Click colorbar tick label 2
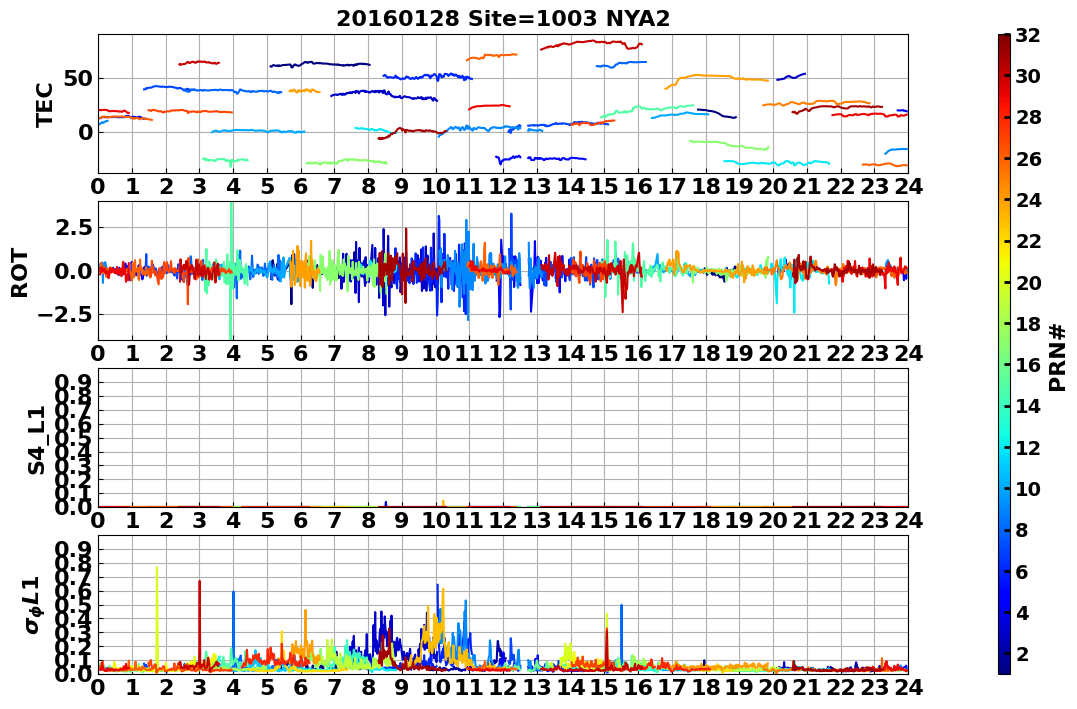Screen dimensions: 1077x709 (1021, 653)
